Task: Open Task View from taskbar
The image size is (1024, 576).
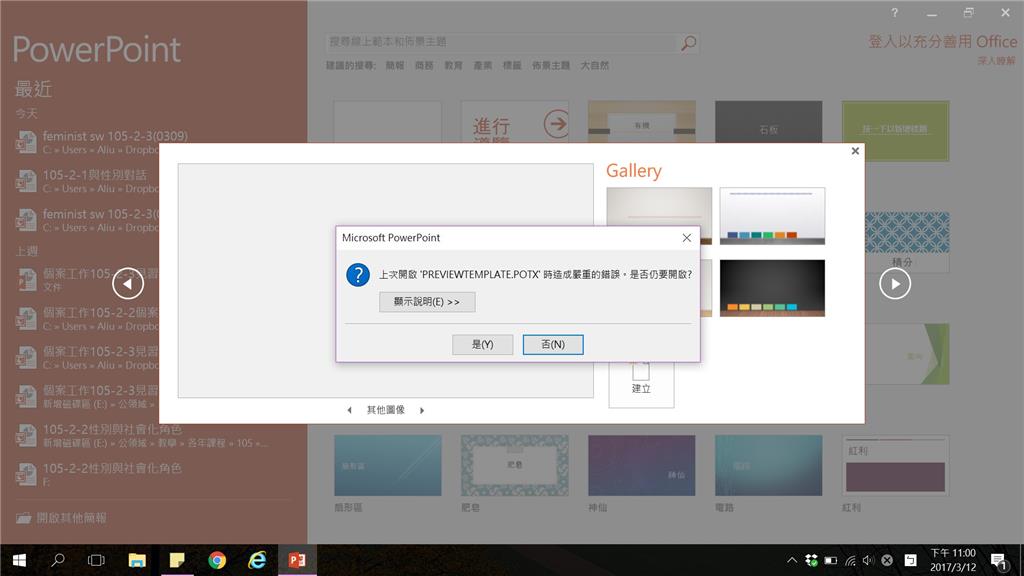Action: tap(96, 560)
